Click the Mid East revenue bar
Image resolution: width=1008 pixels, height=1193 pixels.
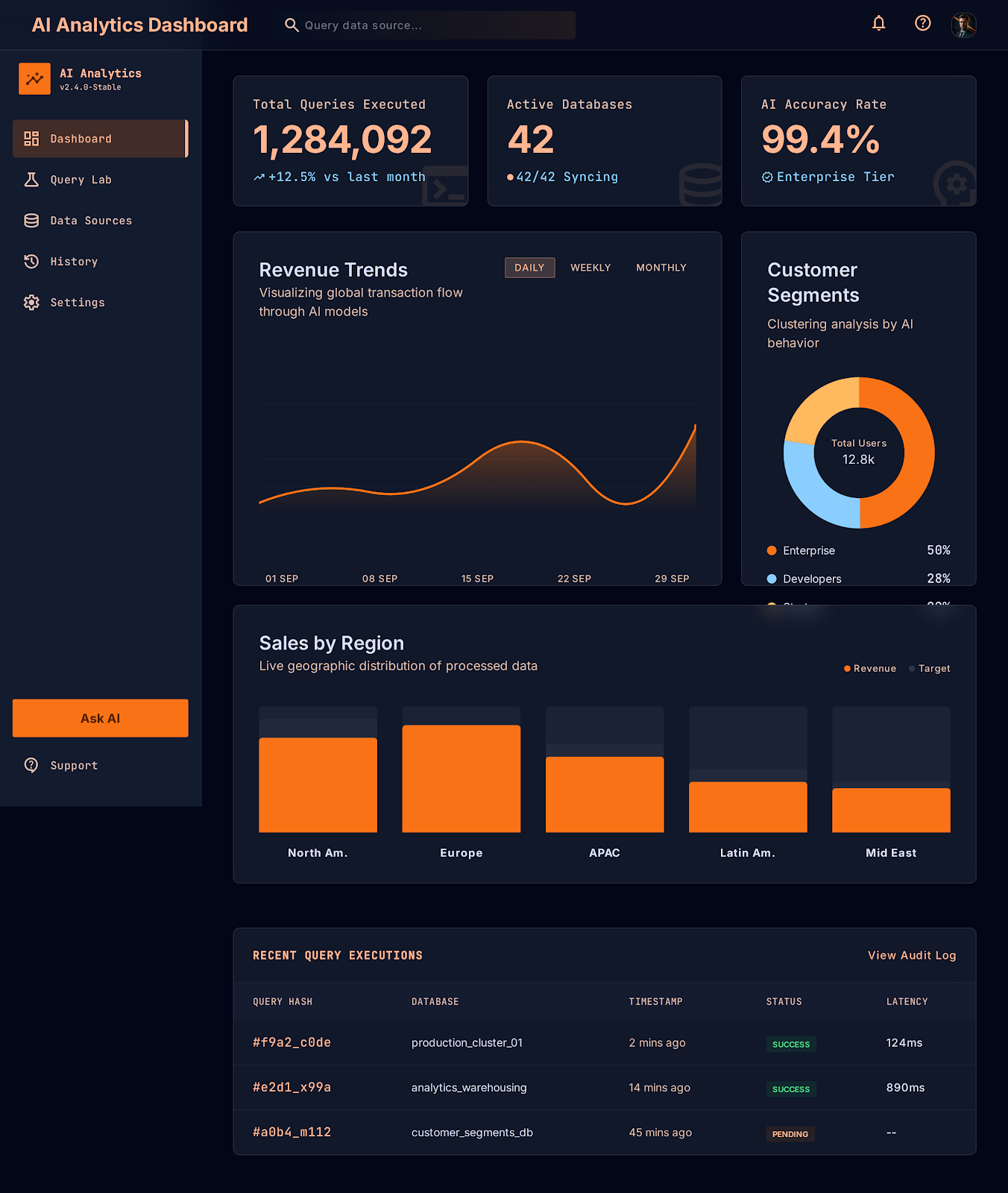pyautogui.click(x=891, y=810)
